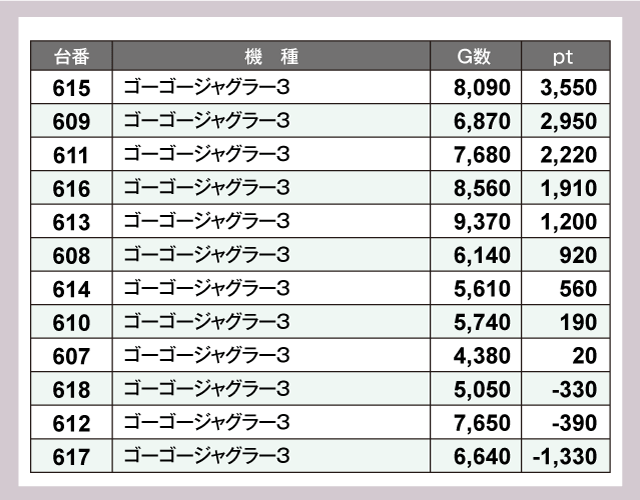Select machine number 613 cell
640x500 pixels.
[x=71, y=222]
